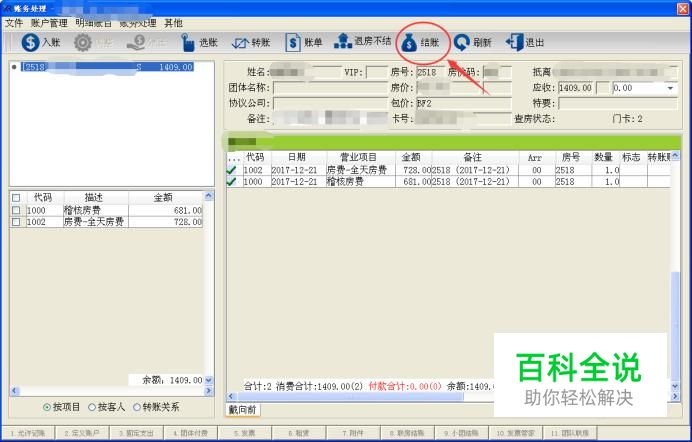This screenshot has height=442, width=692.
Task: Click the 日期 column header
Action: click(297, 157)
